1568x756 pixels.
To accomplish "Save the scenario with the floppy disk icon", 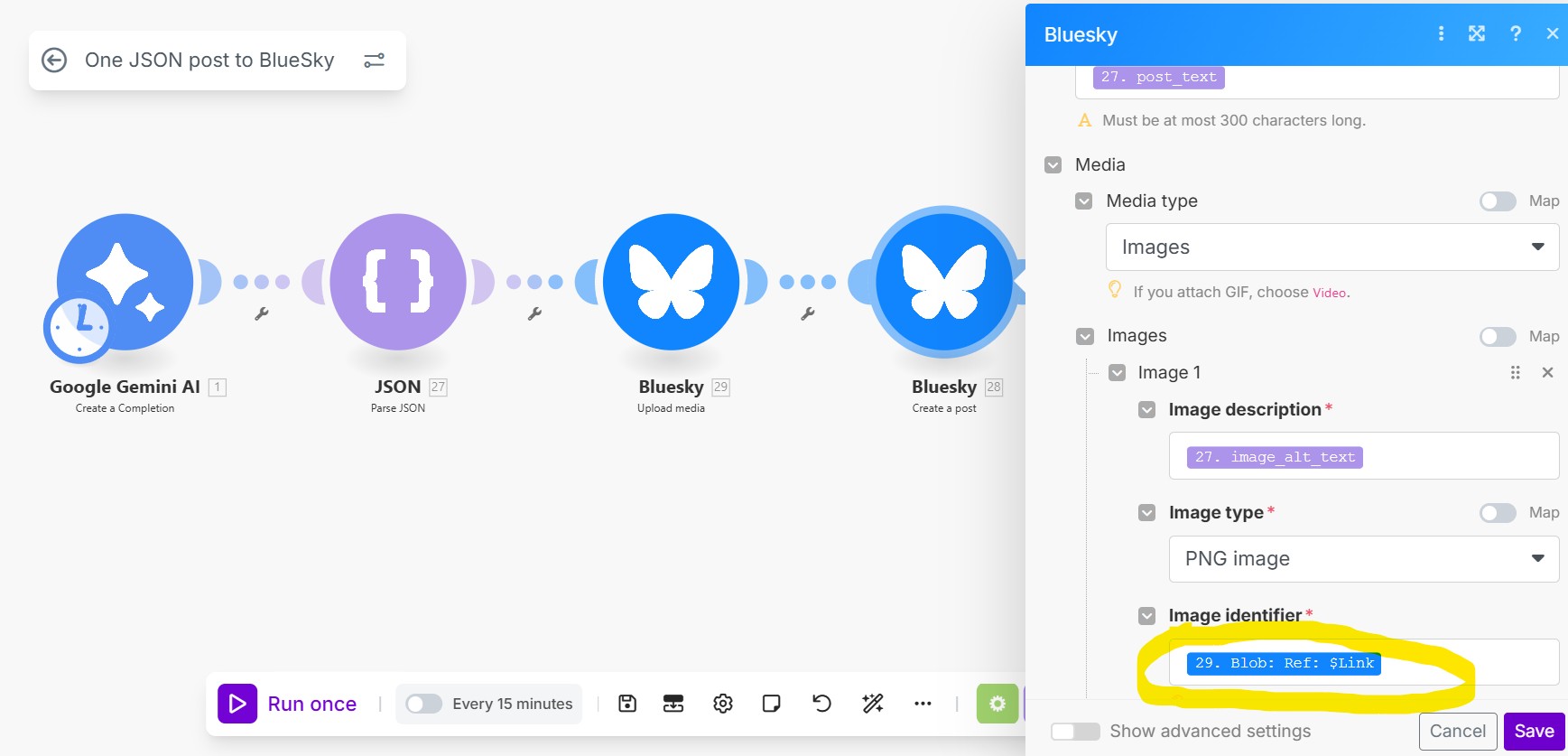I will click(x=627, y=704).
